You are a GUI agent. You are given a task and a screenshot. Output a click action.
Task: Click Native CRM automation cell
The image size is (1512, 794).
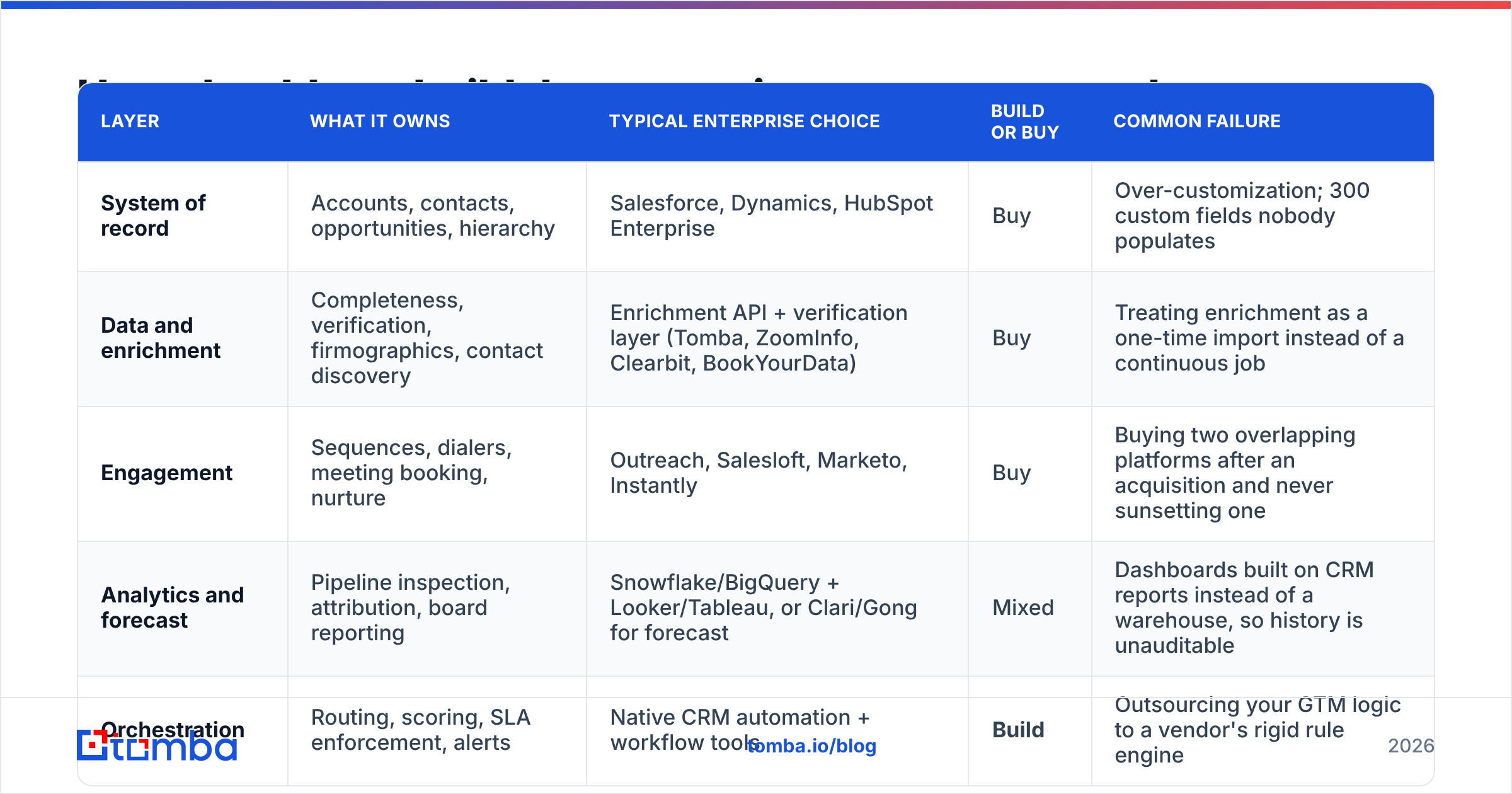tap(777, 730)
